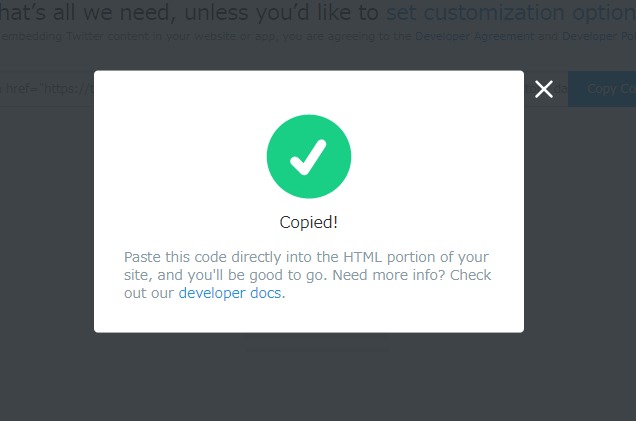
Task: Click the "Copied!" confirmation heading
Action: 308,222
